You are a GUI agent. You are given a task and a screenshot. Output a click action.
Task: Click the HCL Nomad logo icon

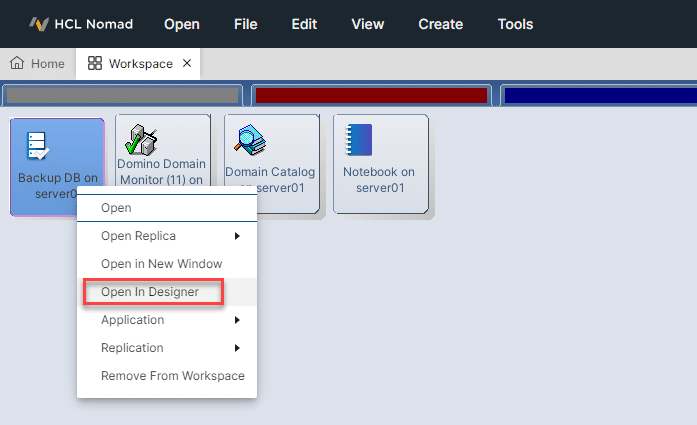tap(39, 24)
